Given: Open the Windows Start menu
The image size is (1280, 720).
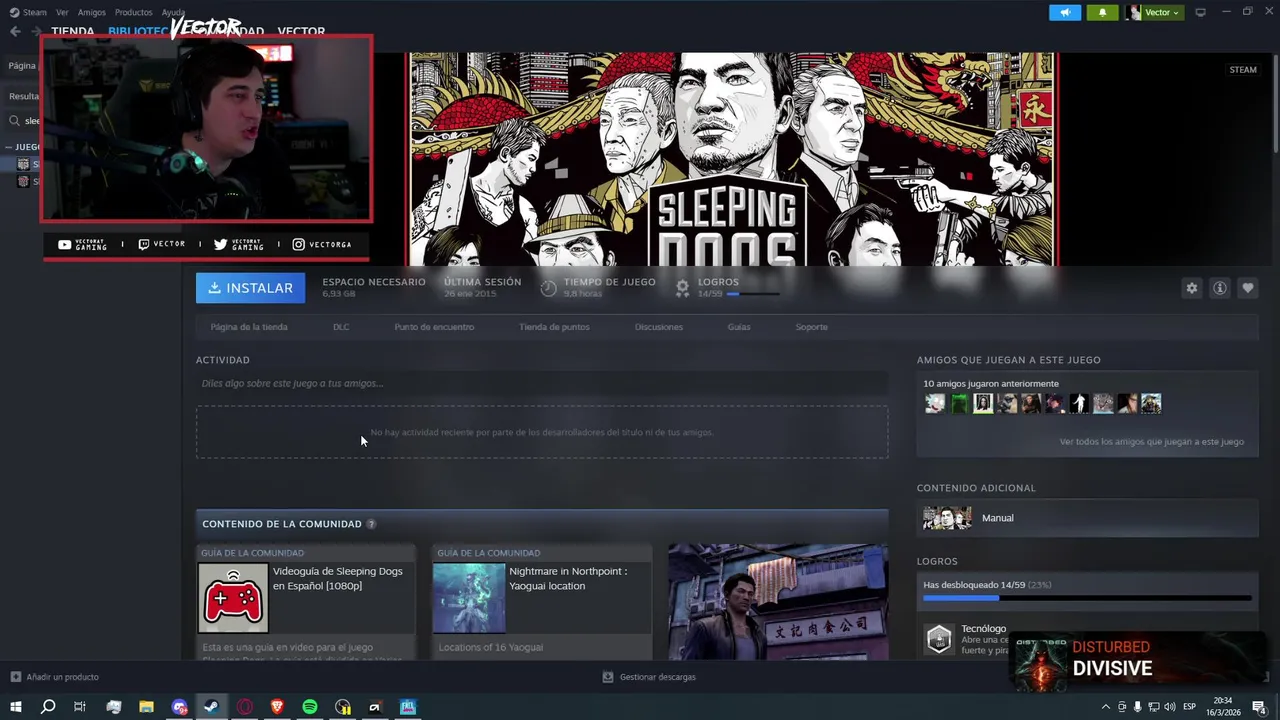Looking at the screenshot, I should pos(15,707).
